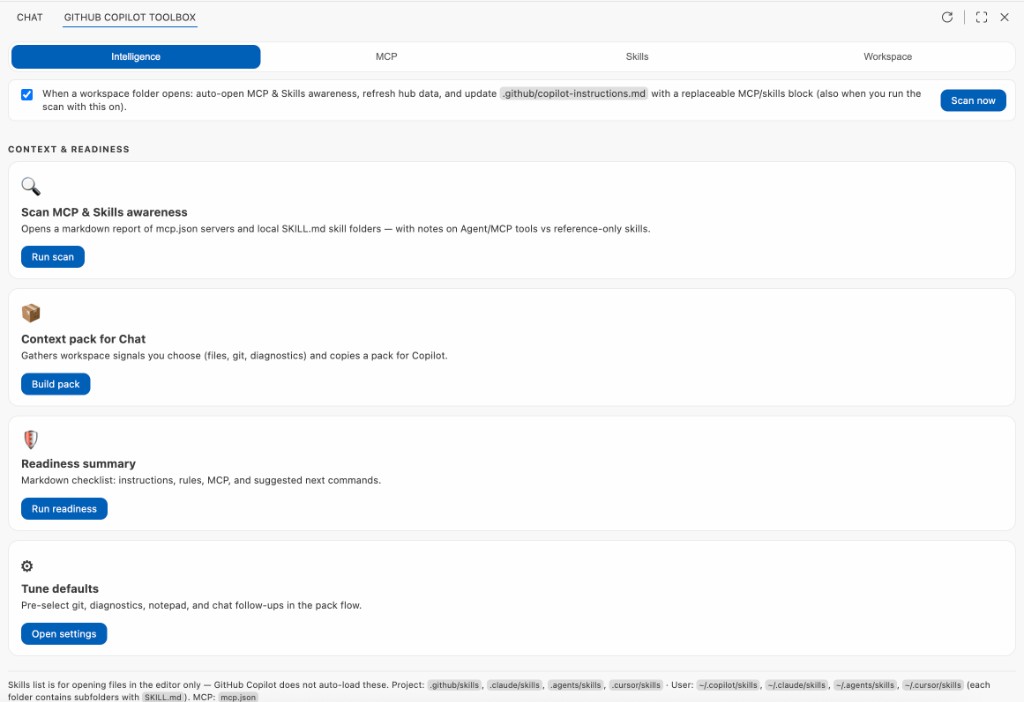Viewport: 1024px width, 702px height.
Task: Open settings to tune pack defaults
Action: (63, 633)
